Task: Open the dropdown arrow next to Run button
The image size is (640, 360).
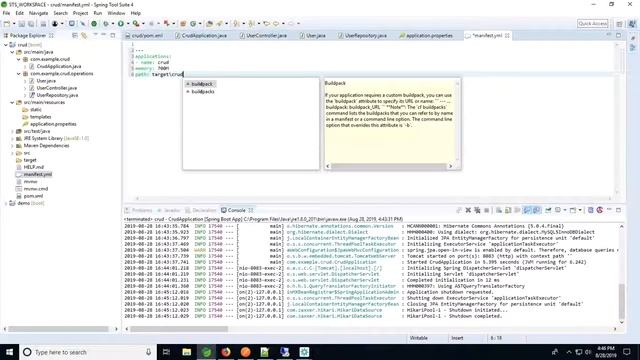Action: pyautogui.click(x=127, y=24)
